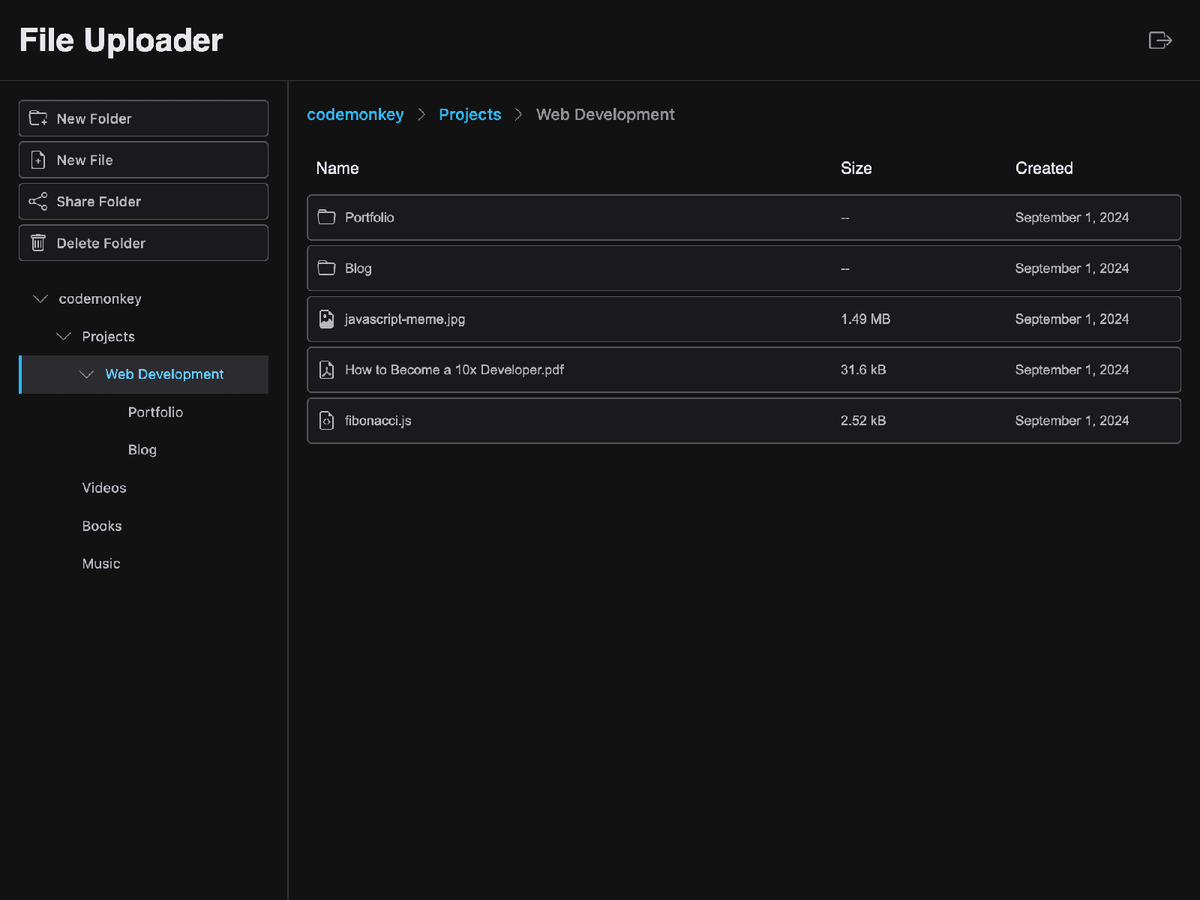Click the PDF icon on the 10x Developer file
The width and height of the screenshot is (1200, 900).
click(326, 369)
